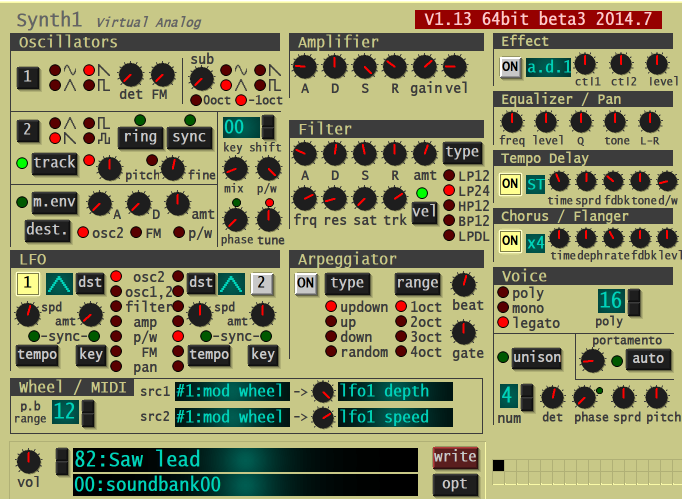Click the arpeggiator range button
The width and height of the screenshot is (682, 499).
tap(417, 284)
